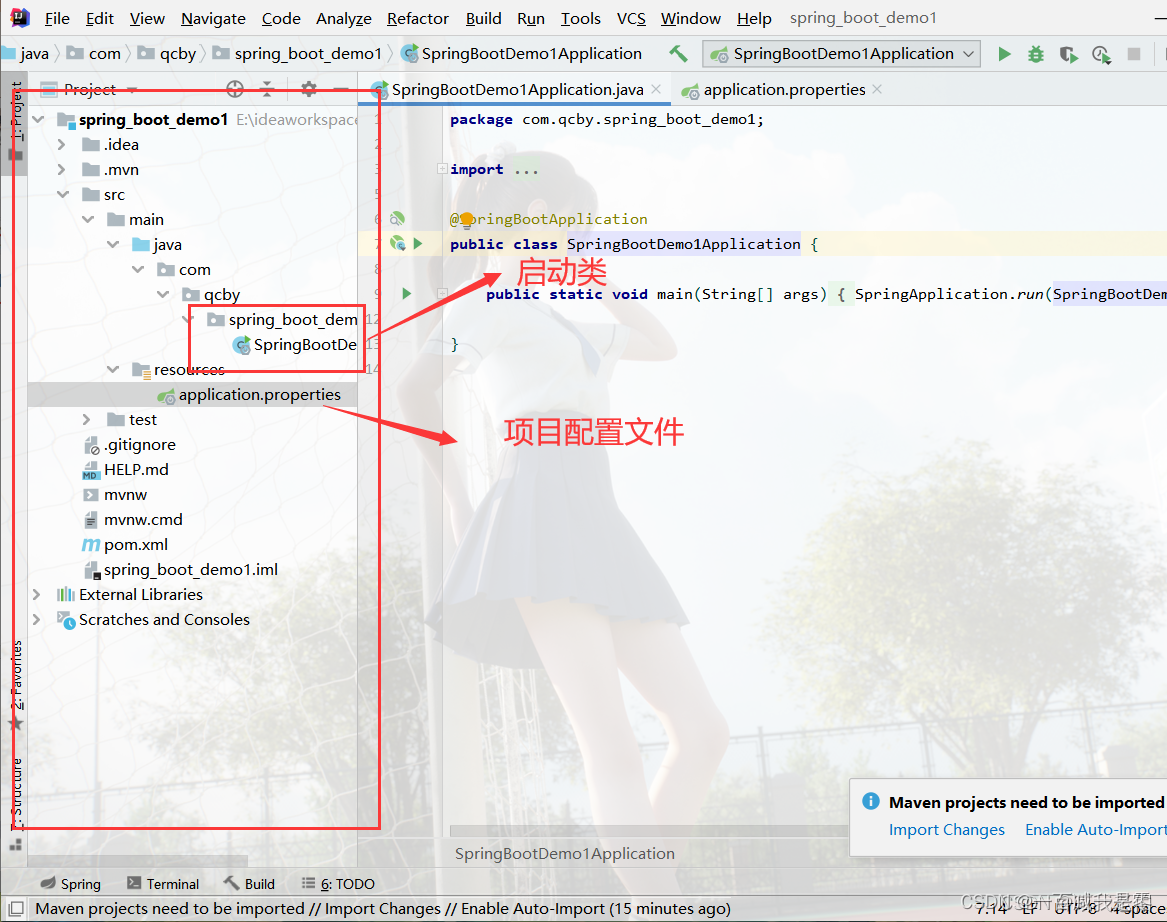
Task: Open the Spring tool window
Action: click(71, 883)
